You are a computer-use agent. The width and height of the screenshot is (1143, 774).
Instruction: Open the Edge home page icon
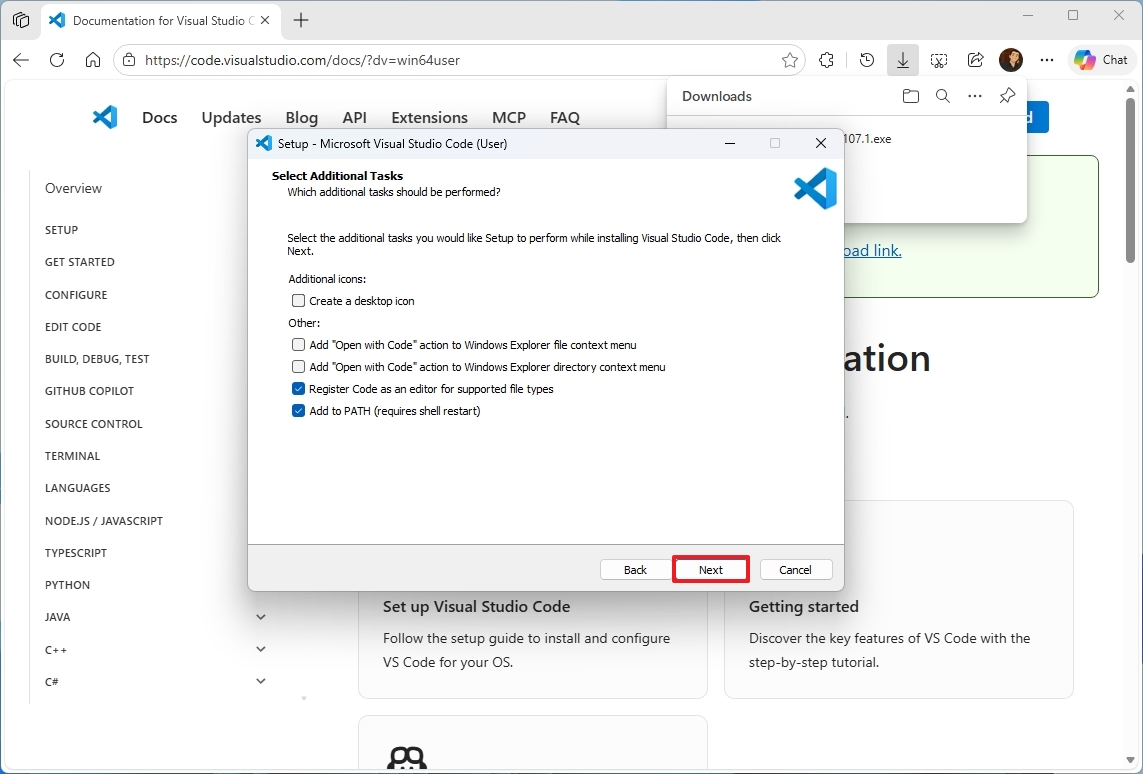click(x=93, y=60)
